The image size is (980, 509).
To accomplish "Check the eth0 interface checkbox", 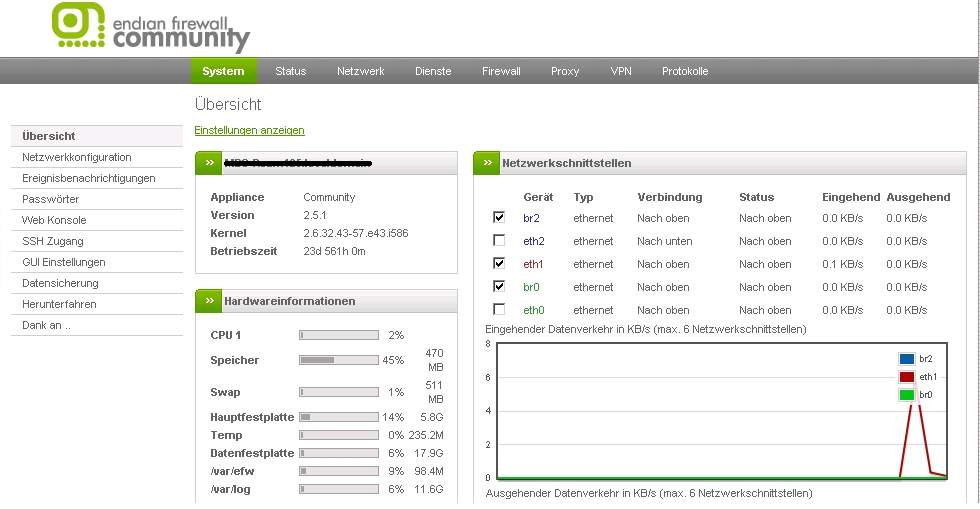I will coord(499,310).
